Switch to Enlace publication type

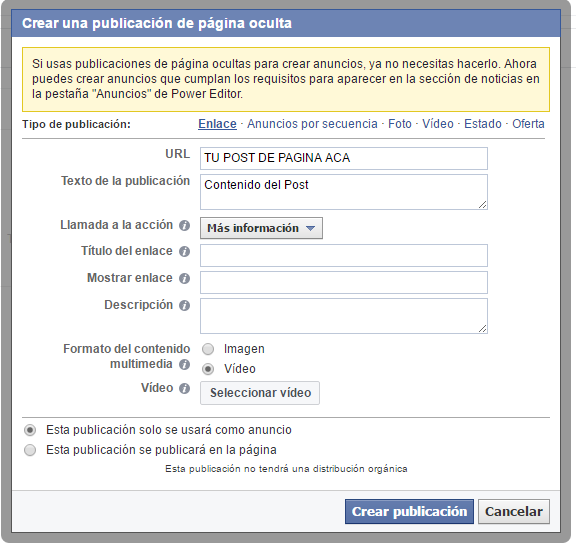217,124
